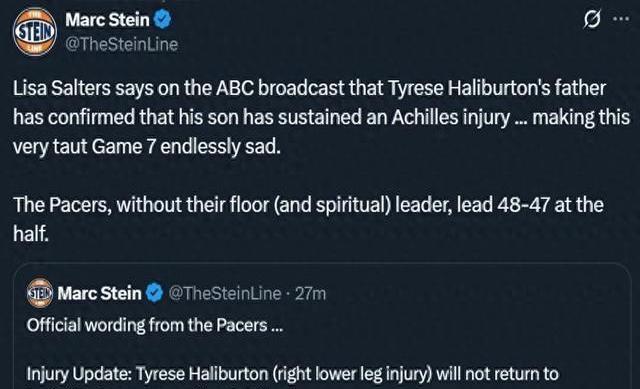Viewport: 640px width, 389px height.
Task: Click the blank line above 'Injury Update'
Action: 293,349
